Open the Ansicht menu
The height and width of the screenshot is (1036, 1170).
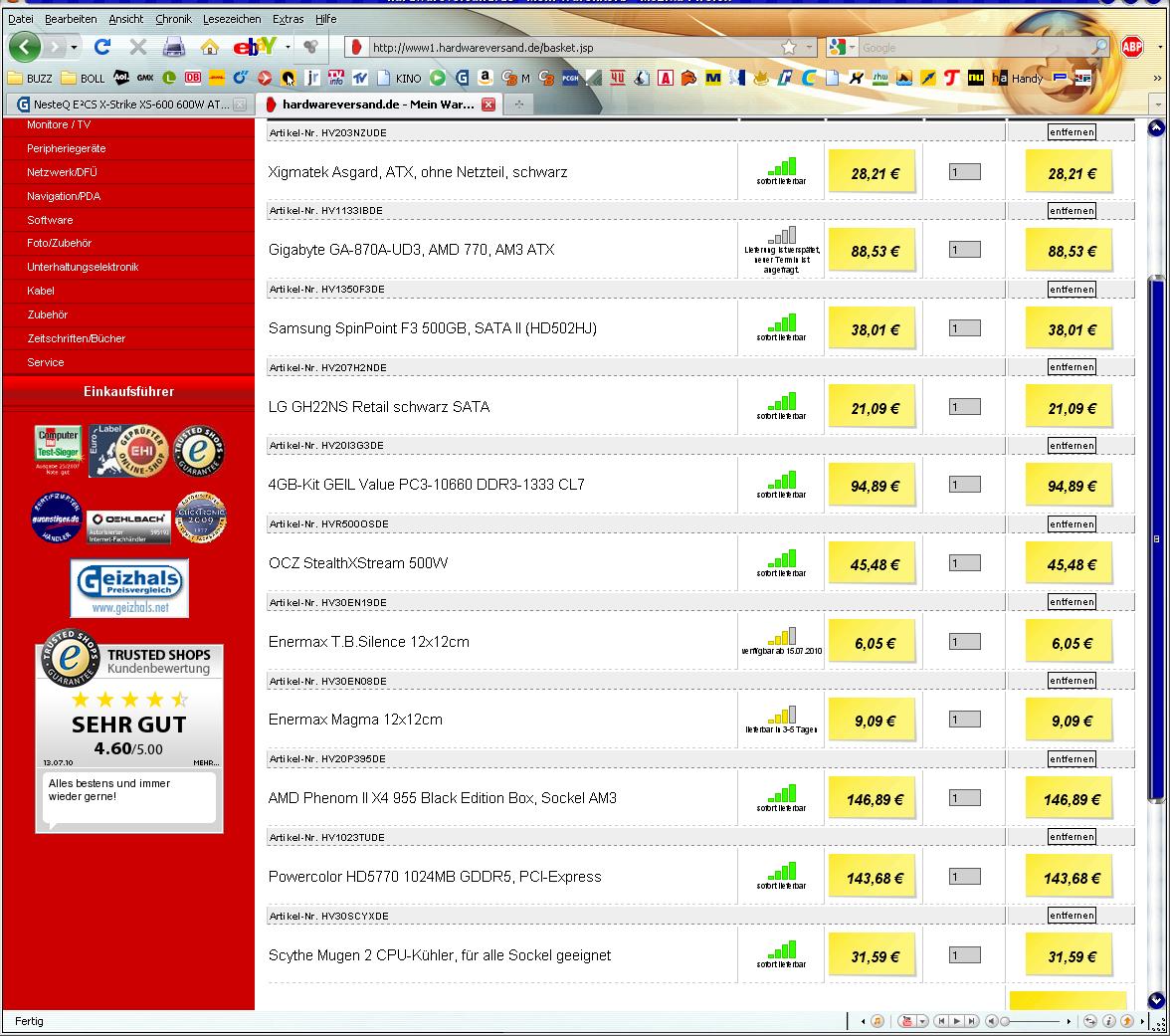[125, 19]
